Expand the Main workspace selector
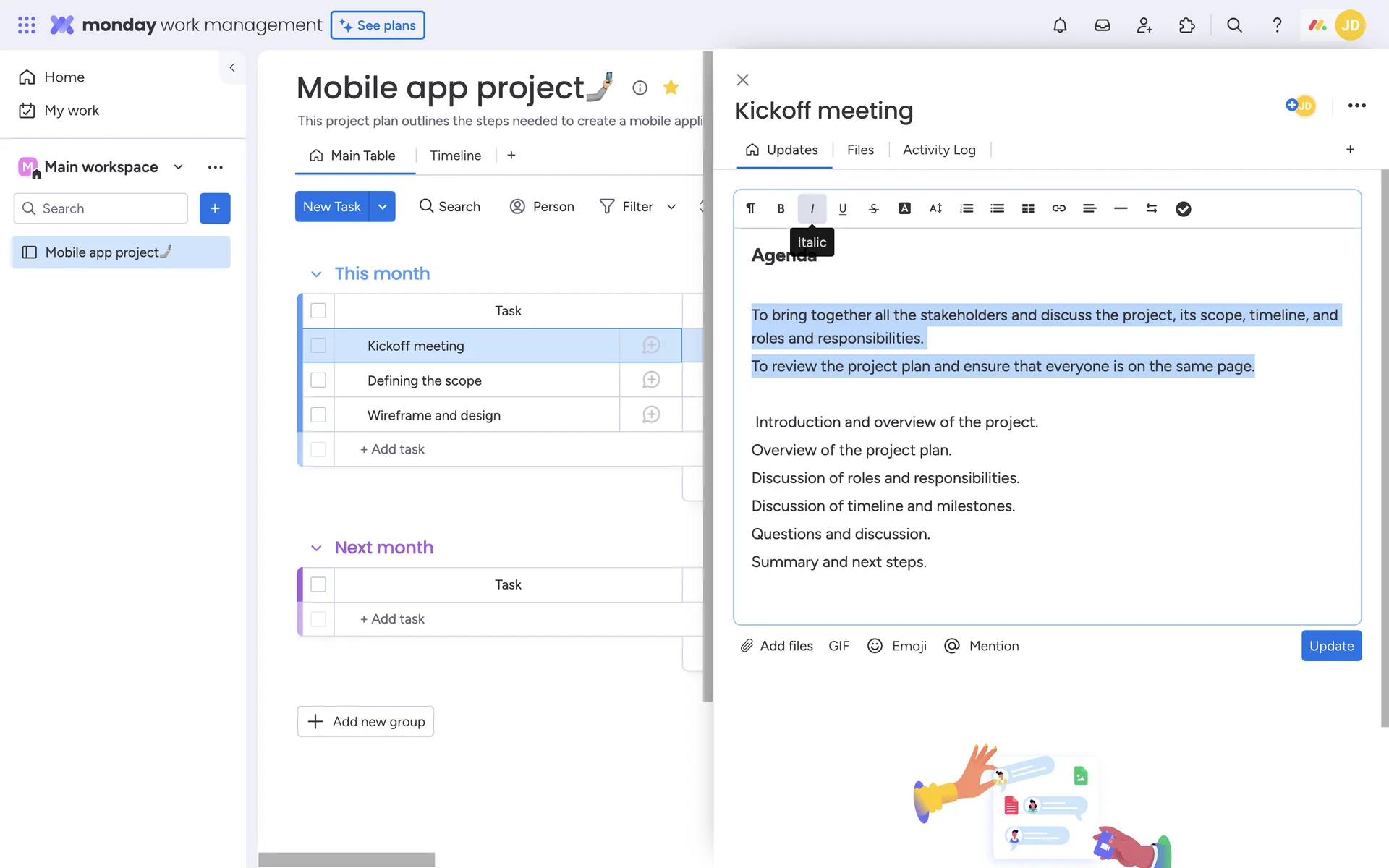This screenshot has width=1389, height=868. coord(178,167)
